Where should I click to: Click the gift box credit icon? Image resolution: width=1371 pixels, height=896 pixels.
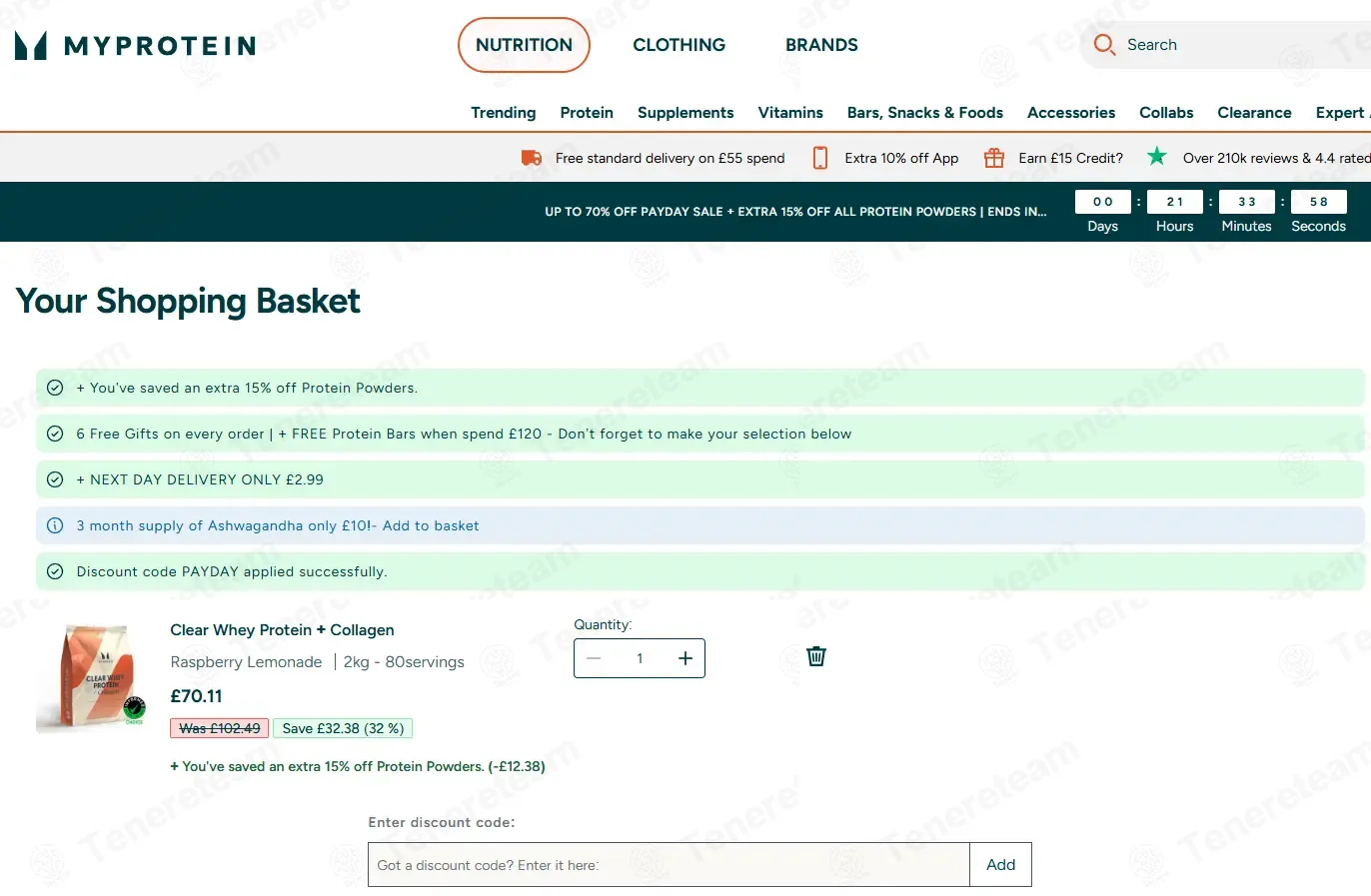(x=994, y=158)
